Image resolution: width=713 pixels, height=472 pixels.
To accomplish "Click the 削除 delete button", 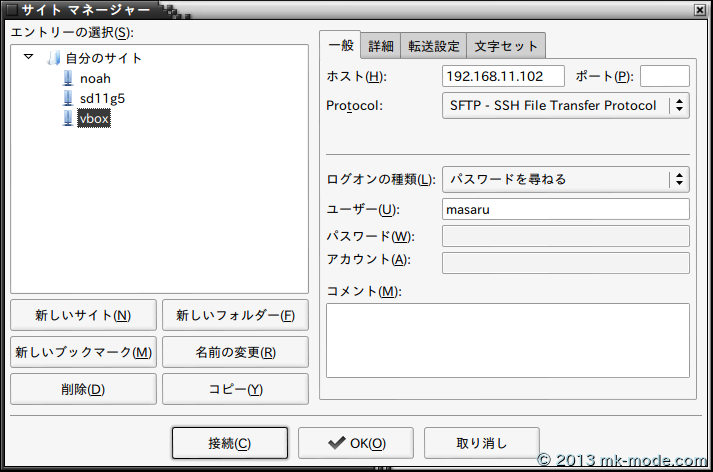I will [x=83, y=389].
